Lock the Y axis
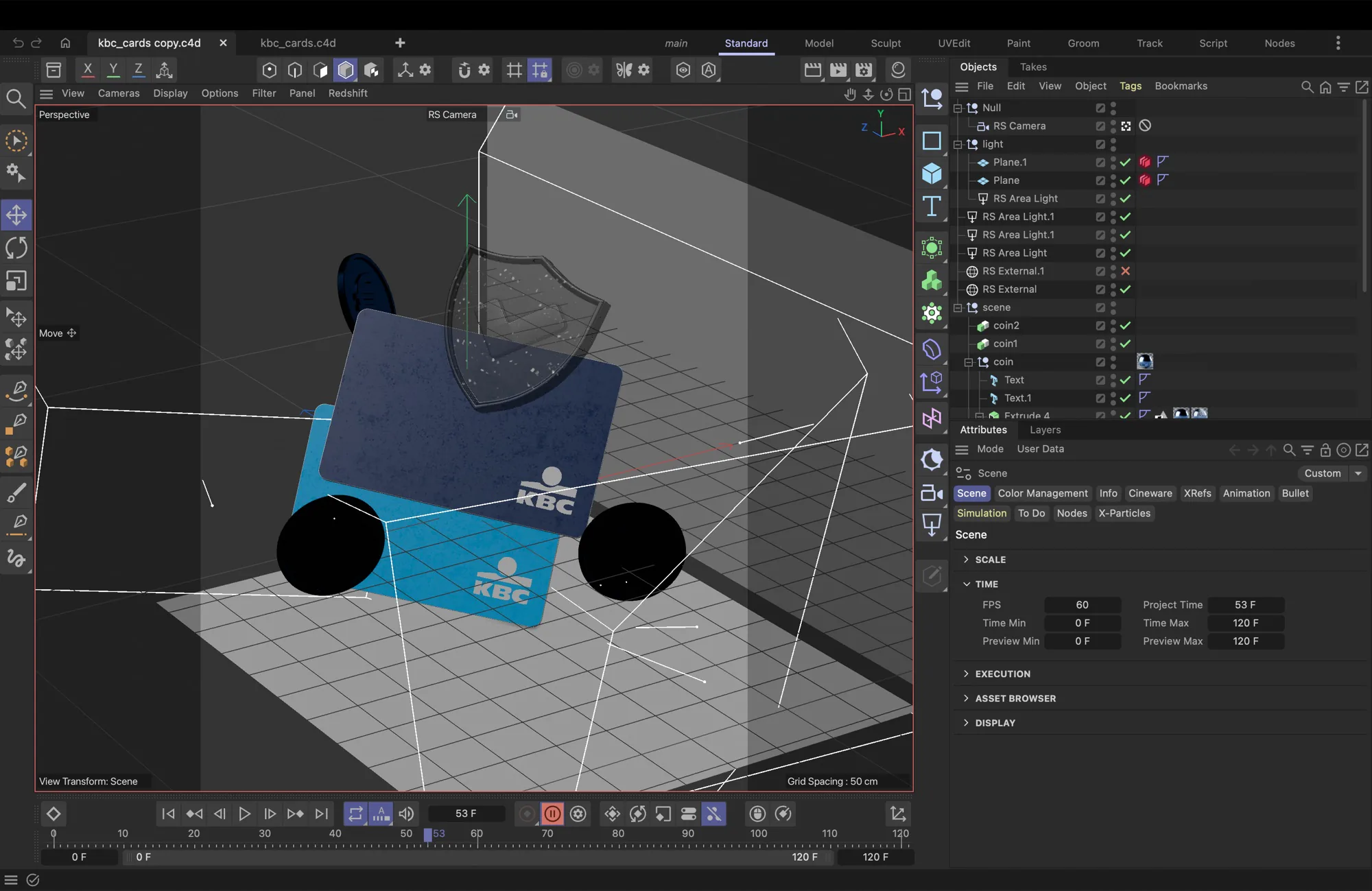The width and height of the screenshot is (1372, 891). pos(113,69)
